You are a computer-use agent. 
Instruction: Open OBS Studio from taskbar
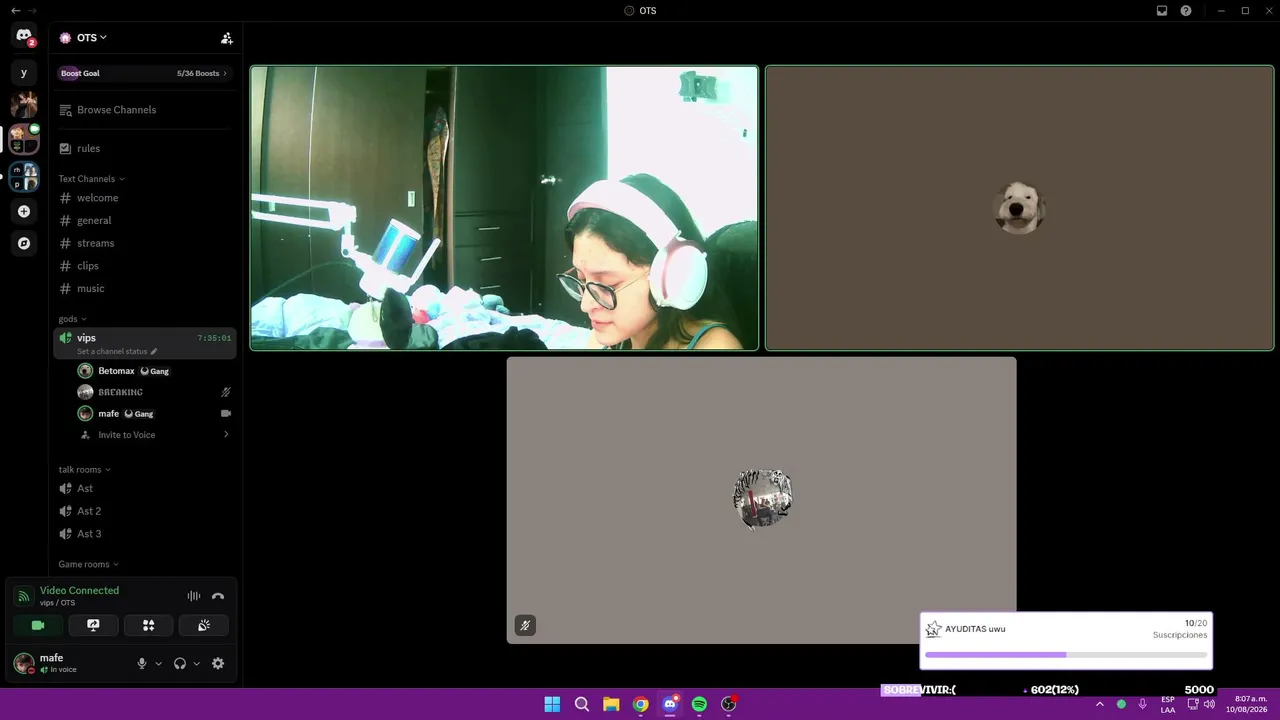pyautogui.click(x=729, y=704)
